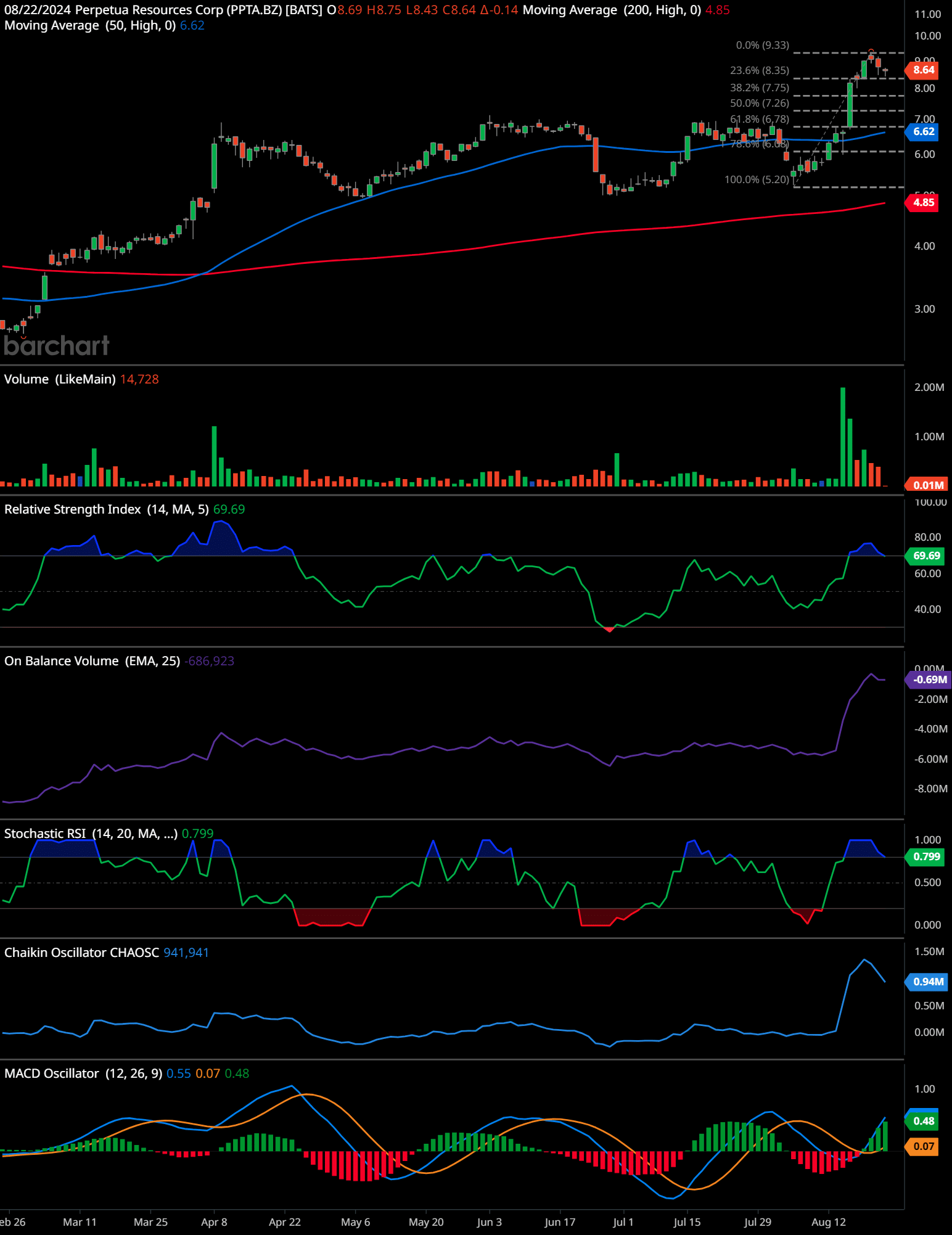Image resolution: width=952 pixels, height=1235 pixels.
Task: Select the 61.8% (6.78) Fibonacci label
Action: [760, 120]
